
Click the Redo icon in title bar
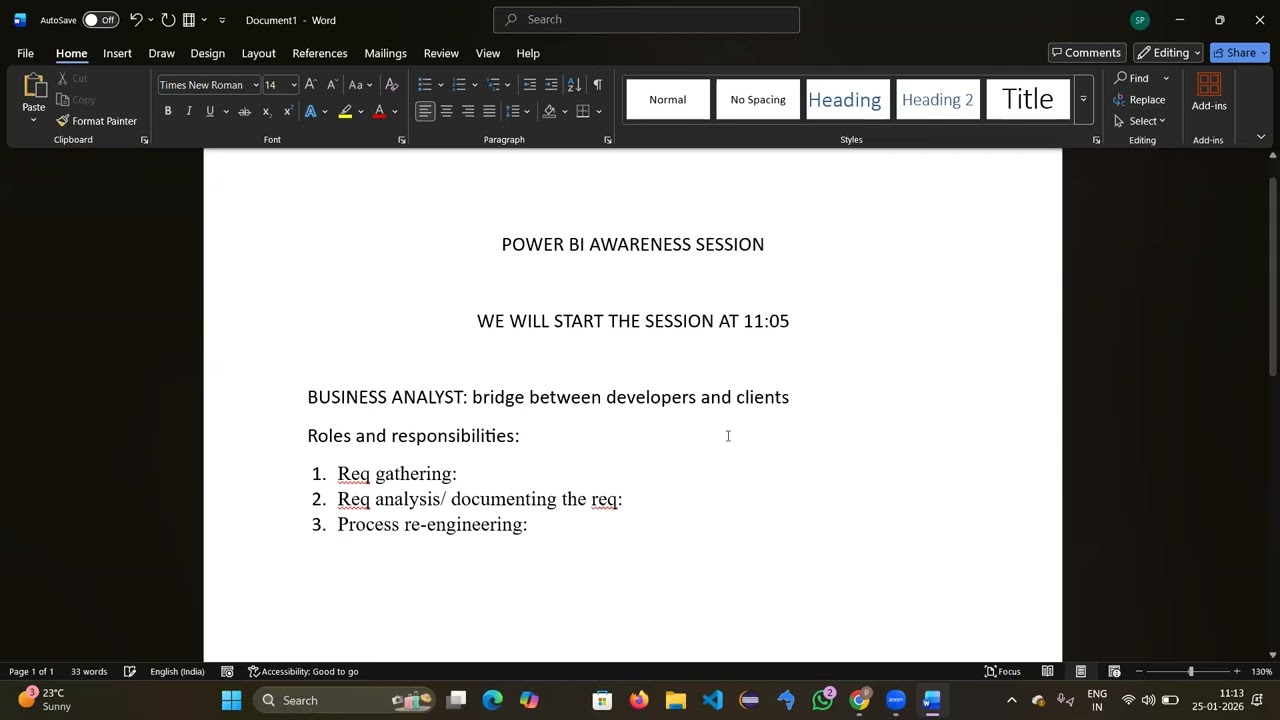[168, 20]
